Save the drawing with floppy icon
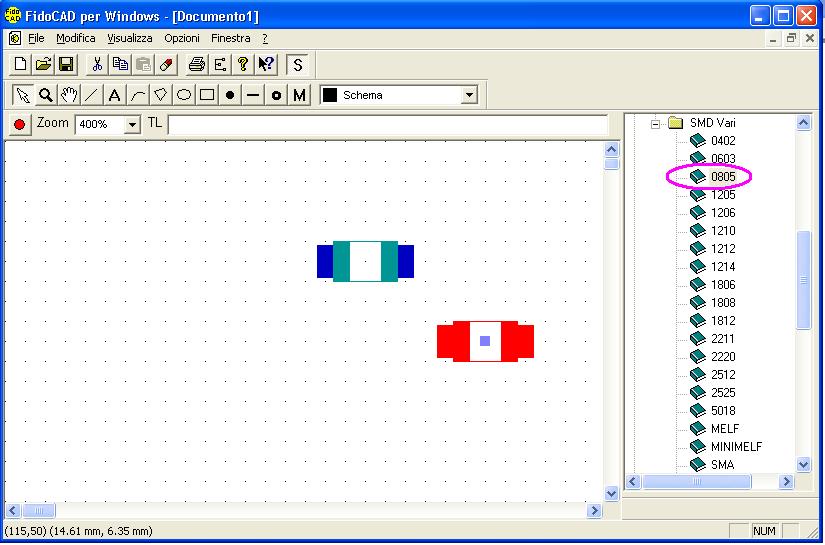 click(x=66, y=65)
